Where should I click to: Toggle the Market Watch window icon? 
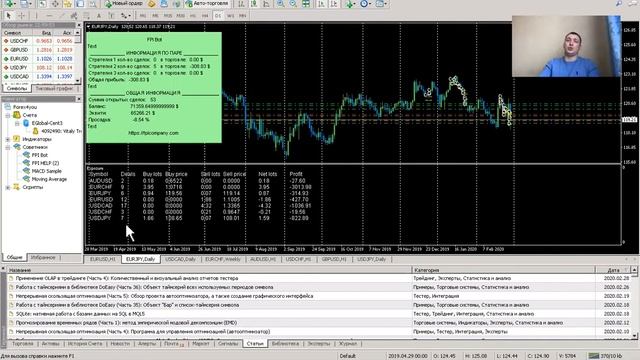pyautogui.click(x=42, y=4)
